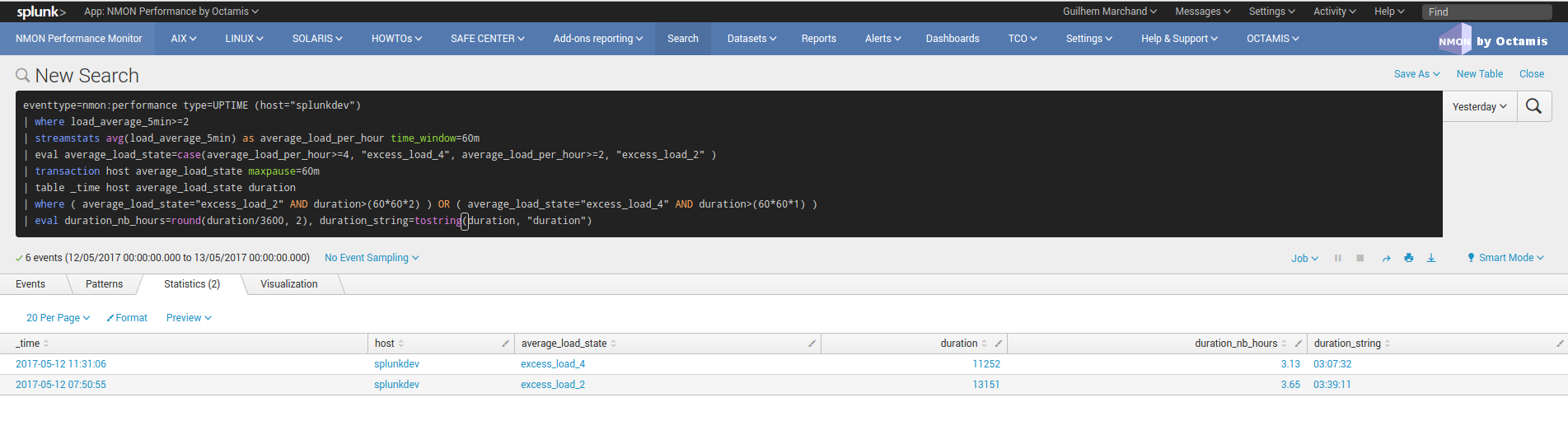Click the Smart Mode lightbulb icon

1471,258
